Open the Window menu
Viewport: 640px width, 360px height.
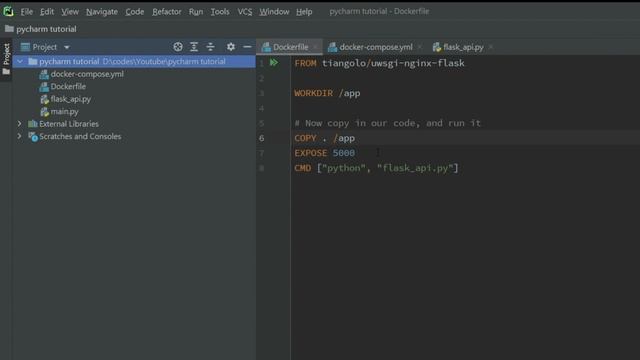tap(274, 12)
